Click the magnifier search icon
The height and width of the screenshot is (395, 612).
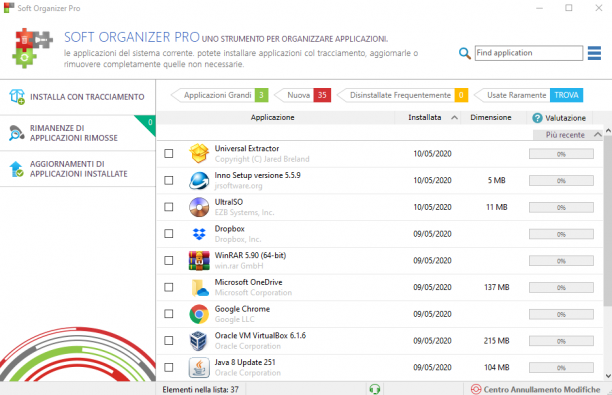(x=464, y=53)
